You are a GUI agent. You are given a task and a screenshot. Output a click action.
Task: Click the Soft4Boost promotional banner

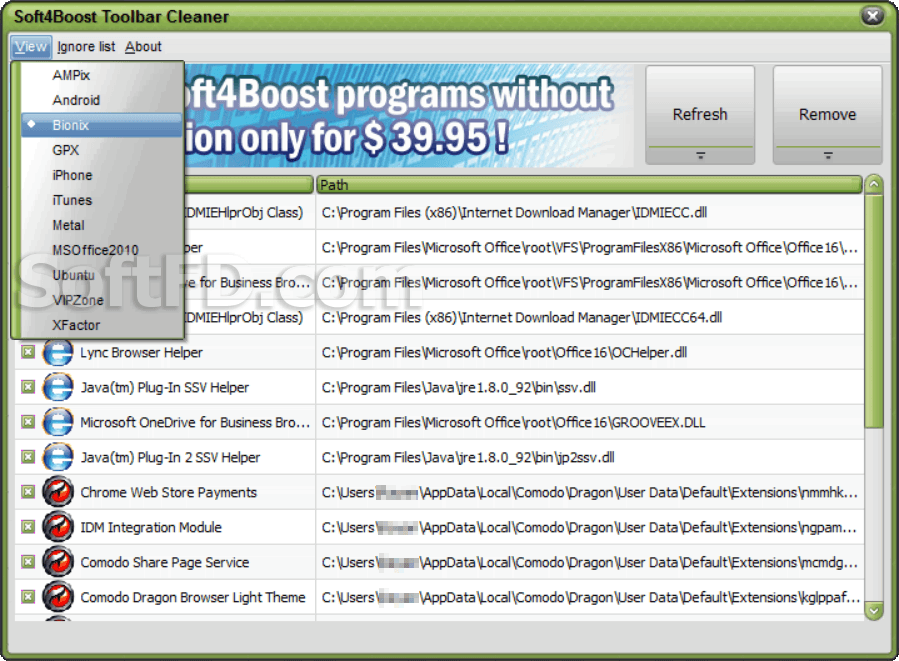[409, 116]
